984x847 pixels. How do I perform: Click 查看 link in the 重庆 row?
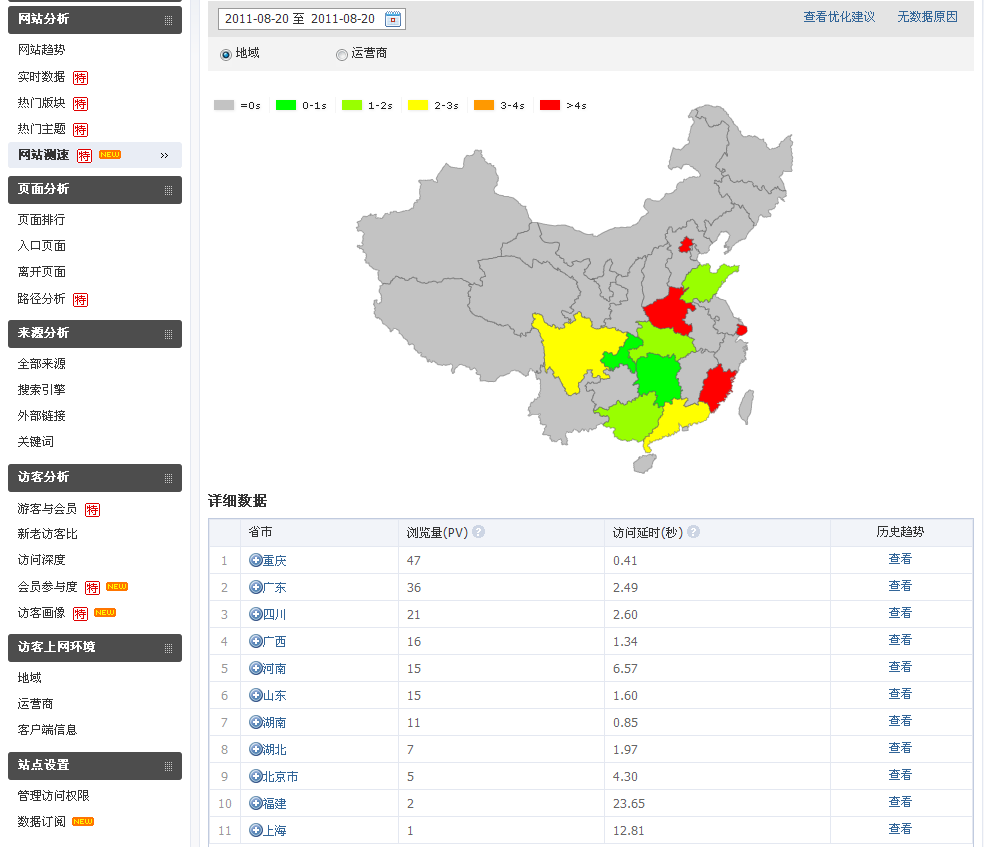click(x=900, y=559)
